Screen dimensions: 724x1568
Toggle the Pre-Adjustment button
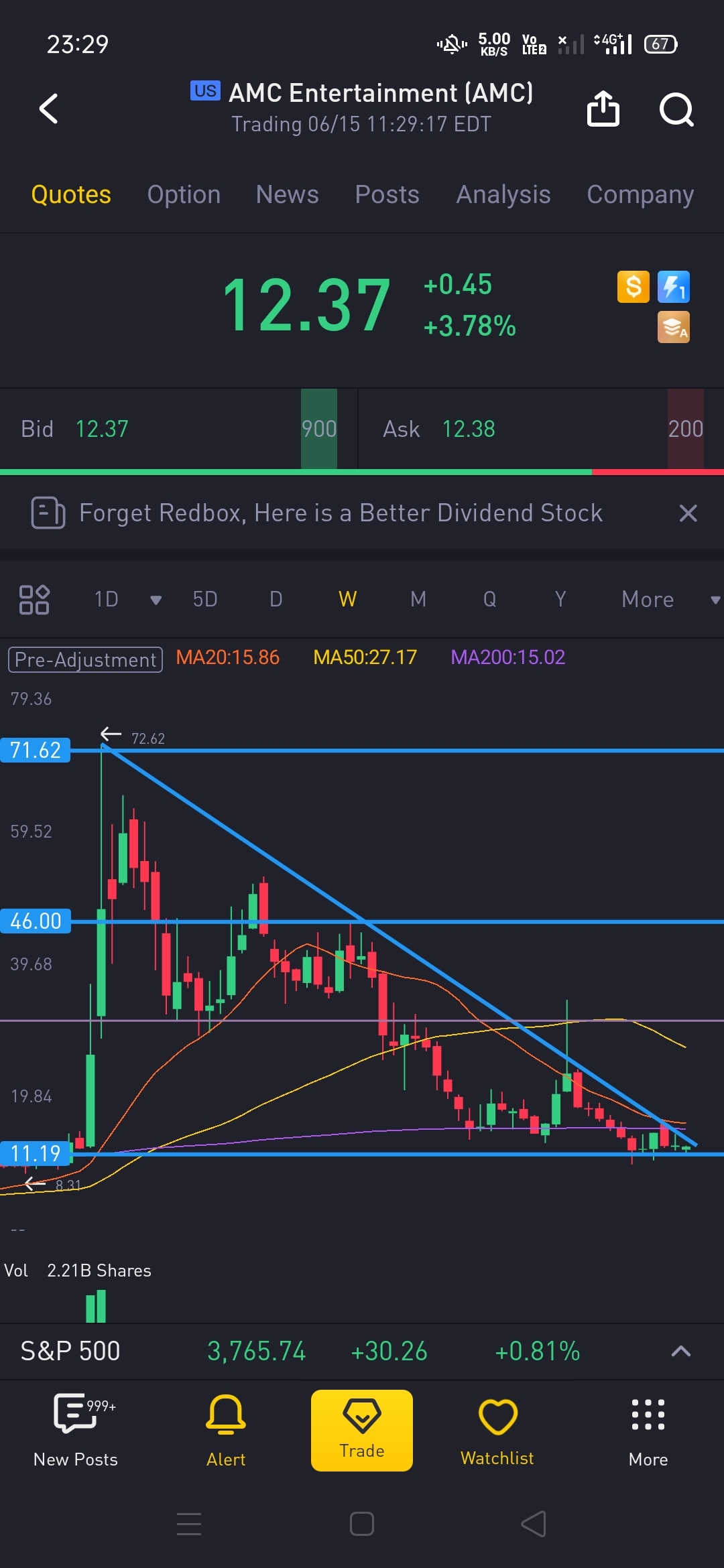click(x=85, y=660)
